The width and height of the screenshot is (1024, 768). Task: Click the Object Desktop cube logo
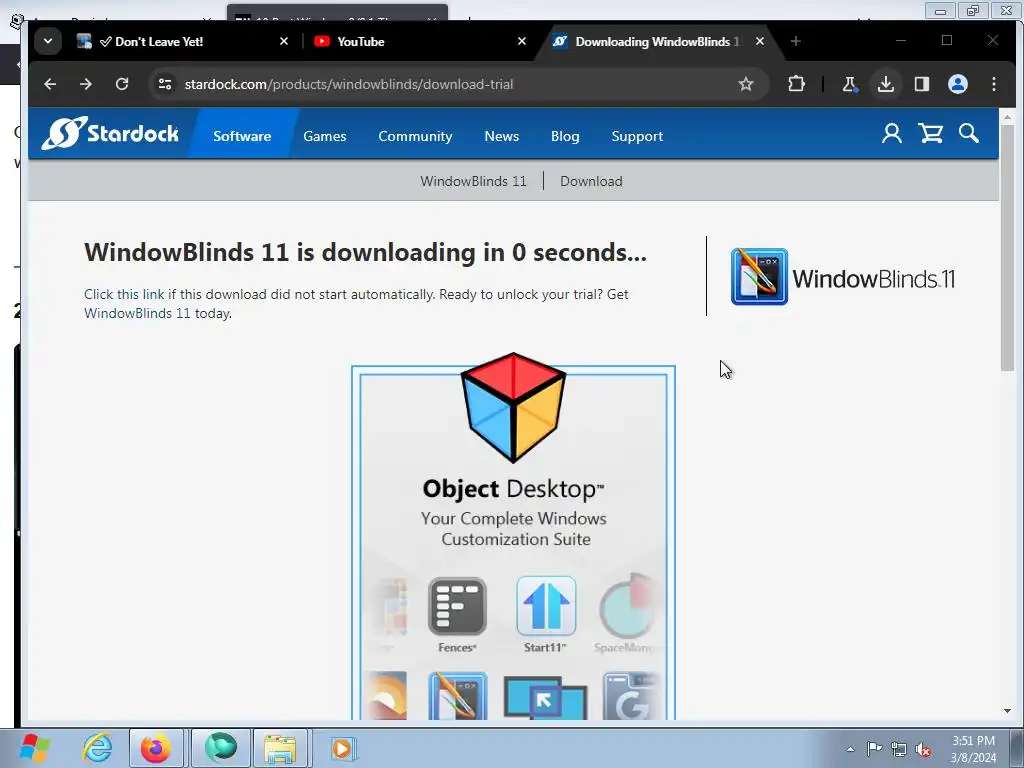tap(513, 407)
